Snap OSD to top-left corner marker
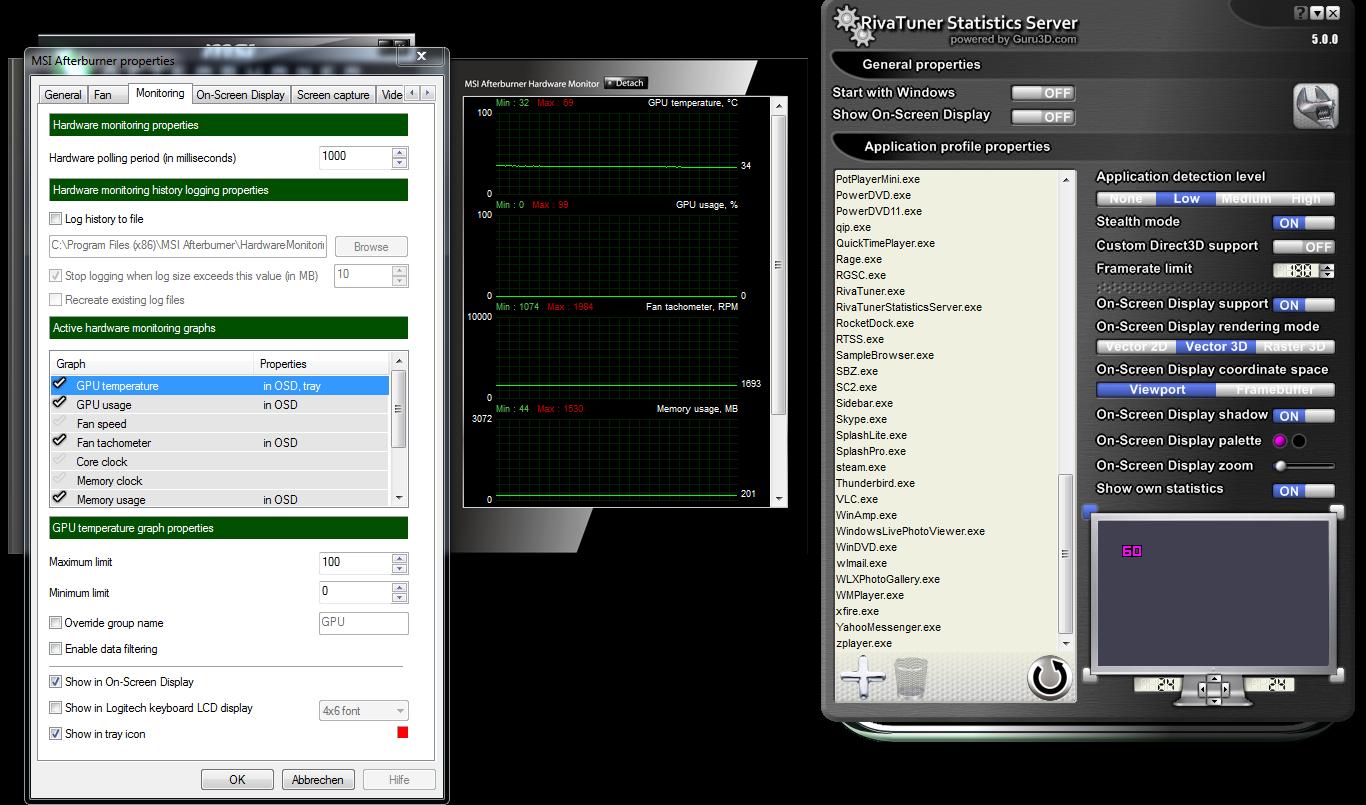The width and height of the screenshot is (1366, 805). 1090,511
